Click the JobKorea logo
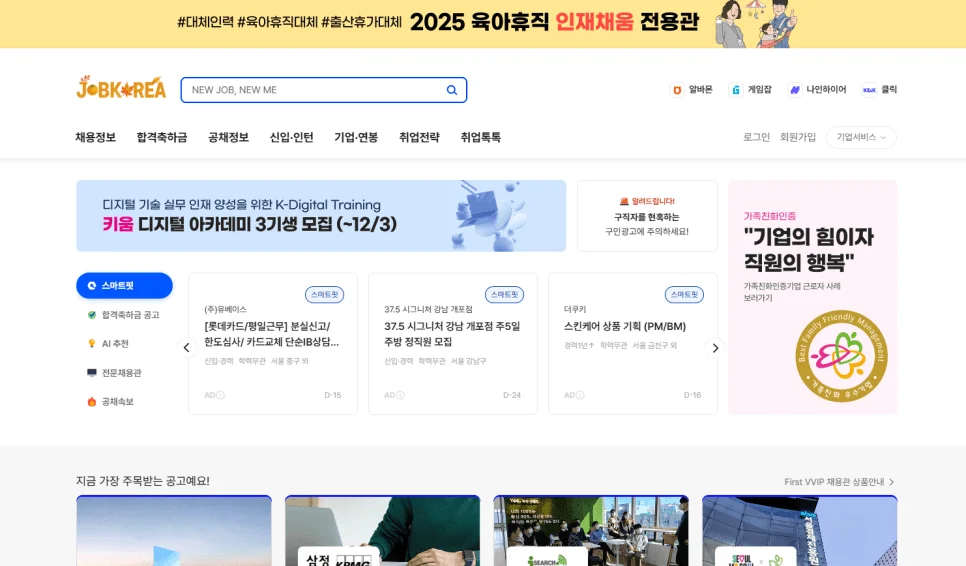This screenshot has width=966, height=566. pyautogui.click(x=121, y=89)
